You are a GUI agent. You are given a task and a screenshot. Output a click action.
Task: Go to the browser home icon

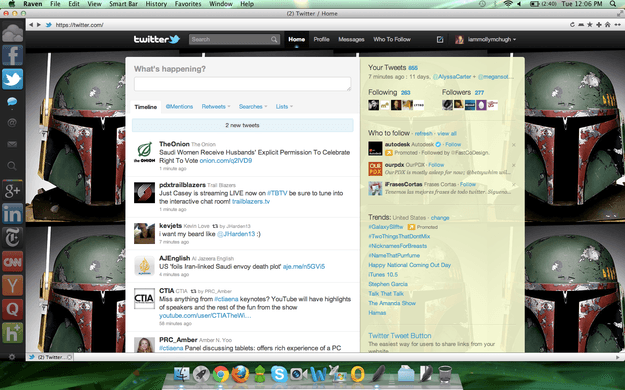(x=607, y=25)
